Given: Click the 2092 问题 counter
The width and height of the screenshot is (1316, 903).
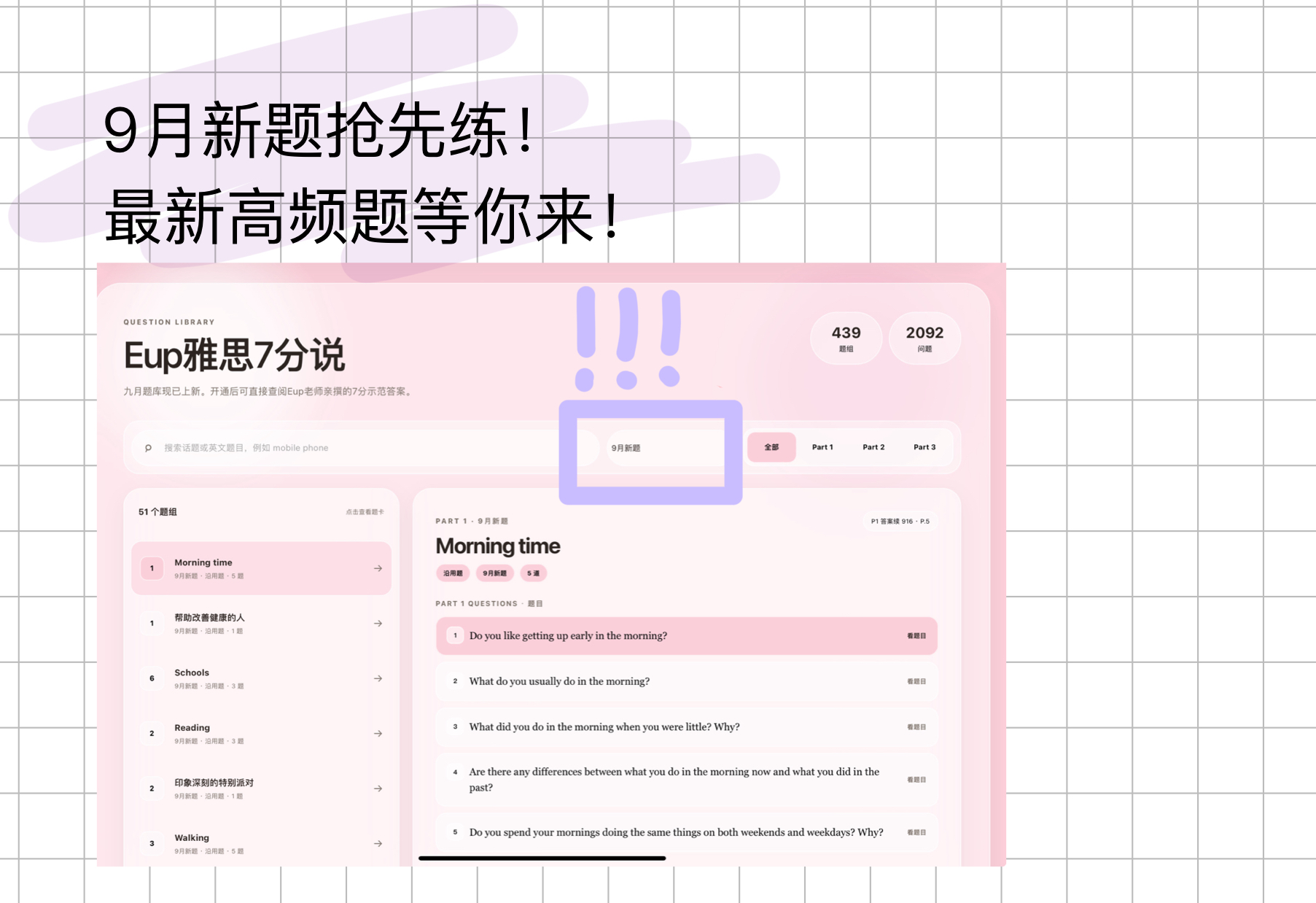Looking at the screenshot, I should pos(924,338).
